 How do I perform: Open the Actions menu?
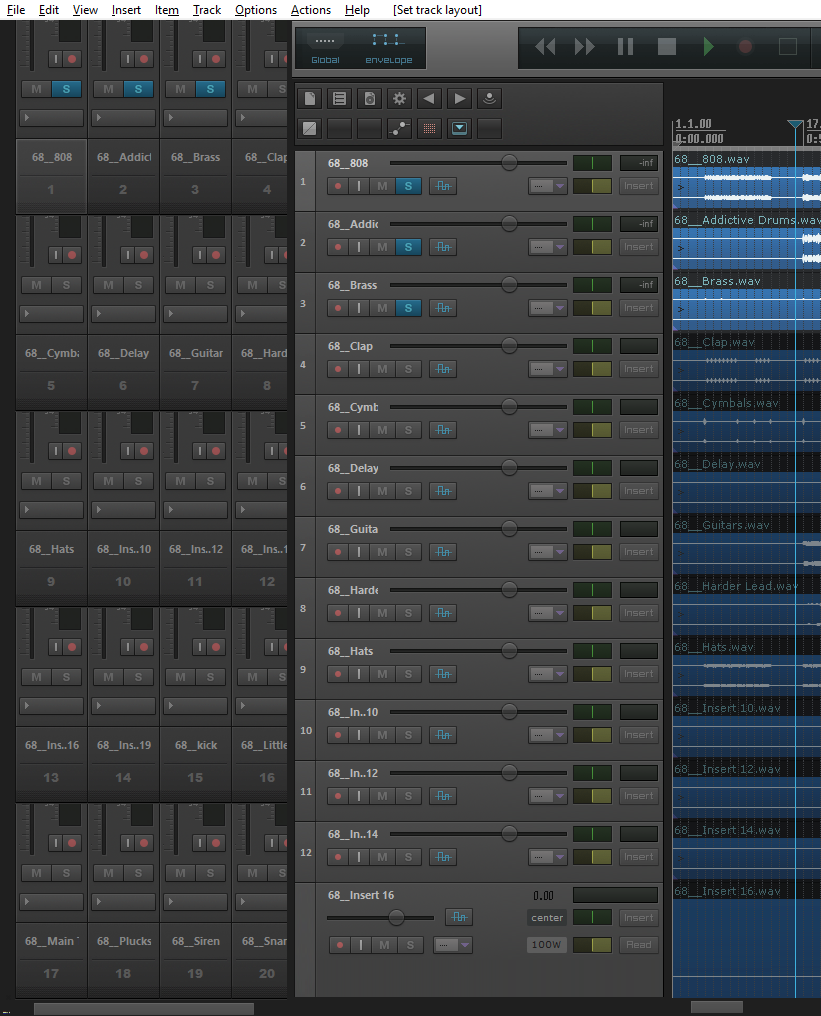pyautogui.click(x=310, y=10)
